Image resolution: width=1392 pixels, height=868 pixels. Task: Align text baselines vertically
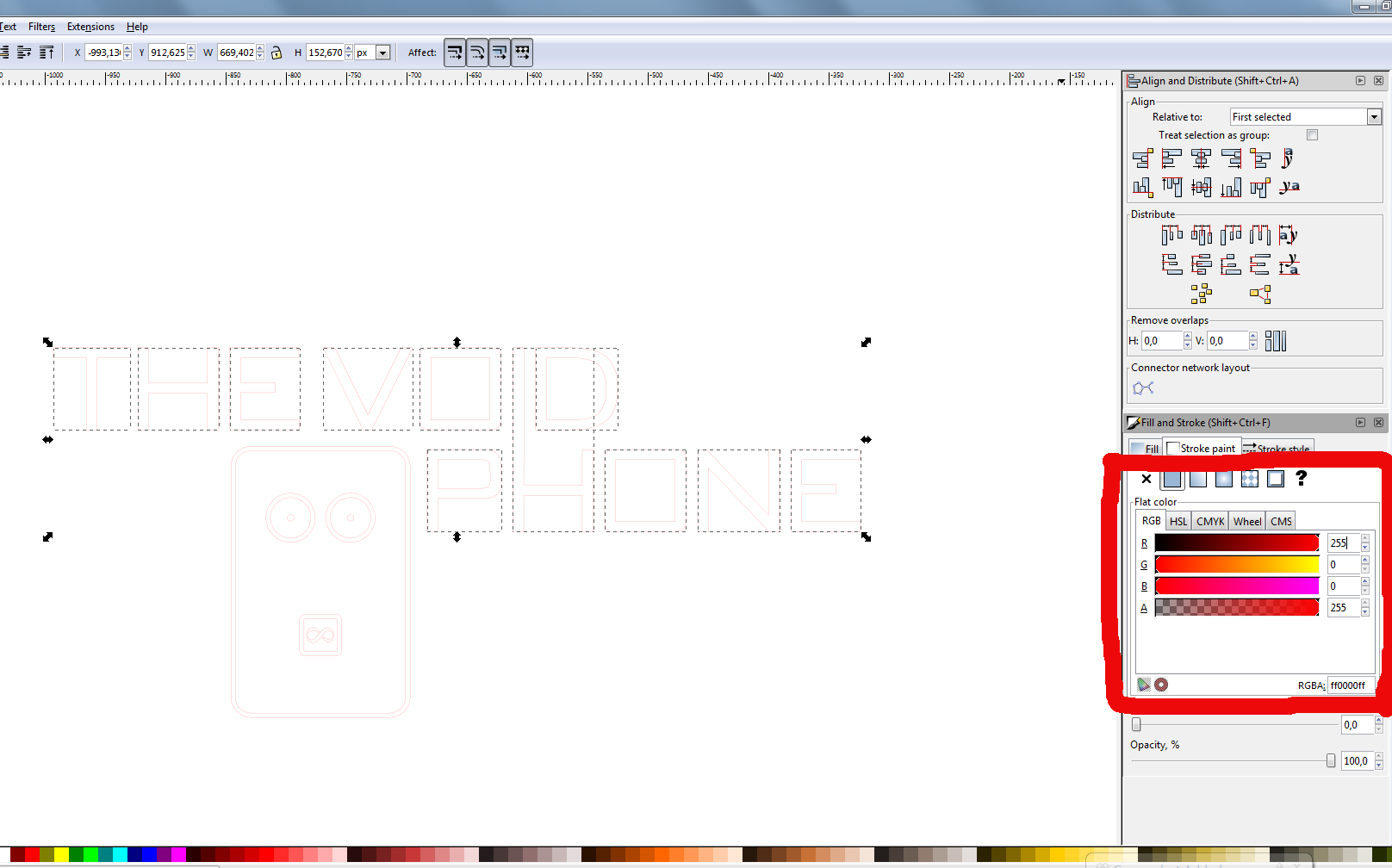click(x=1289, y=187)
